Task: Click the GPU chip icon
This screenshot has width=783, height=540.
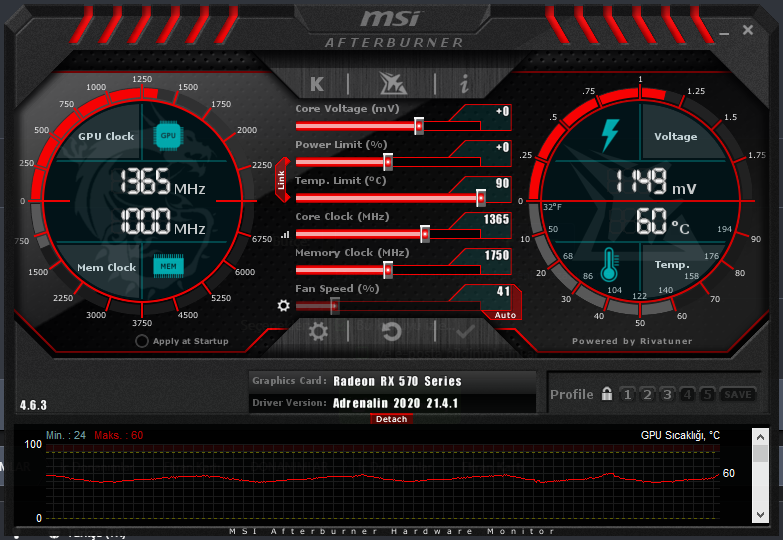Action: 168,135
